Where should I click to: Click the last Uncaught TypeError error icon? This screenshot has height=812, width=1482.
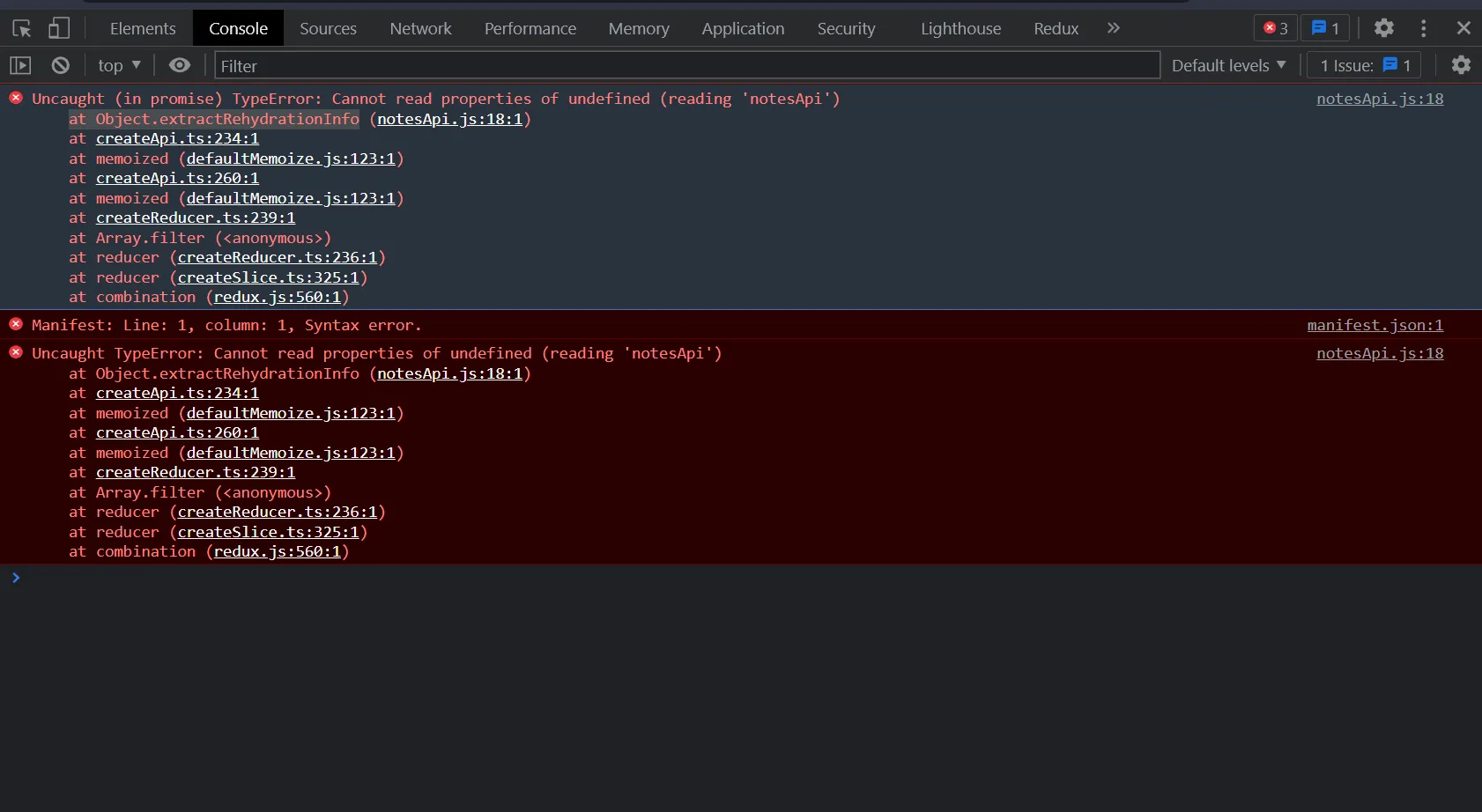pos(16,352)
